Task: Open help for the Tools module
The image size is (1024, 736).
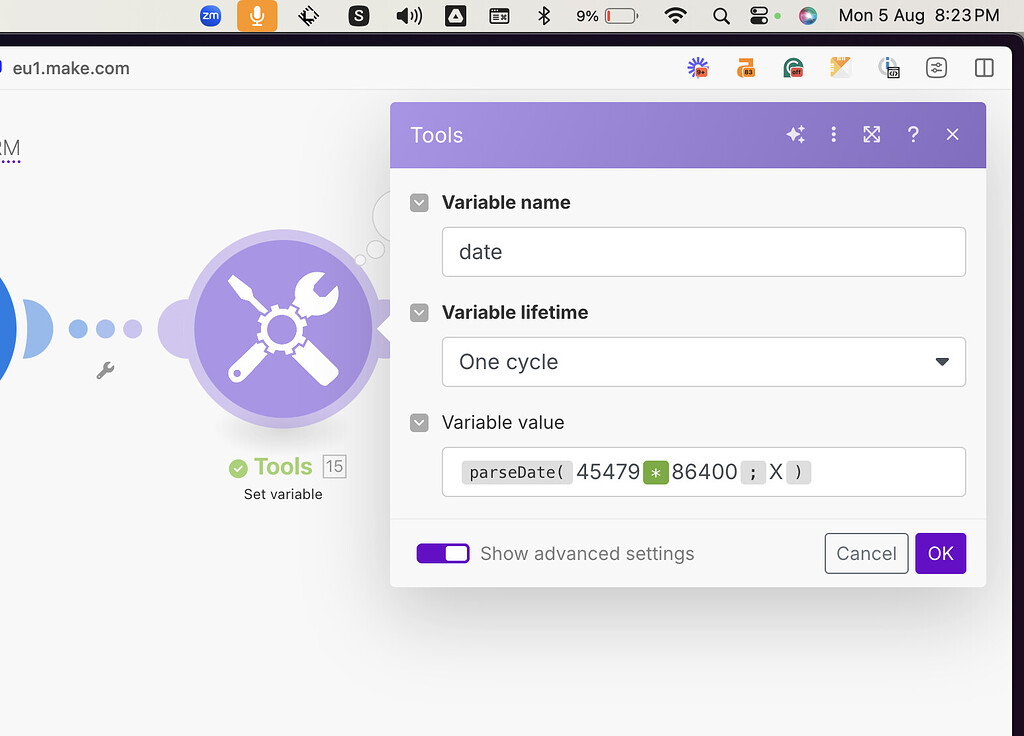Action: click(913, 134)
